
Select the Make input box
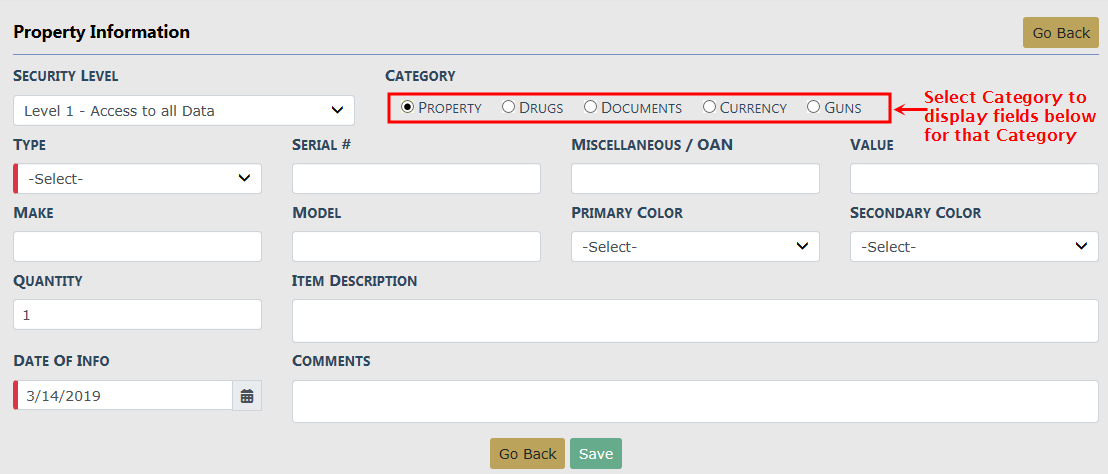(x=137, y=247)
